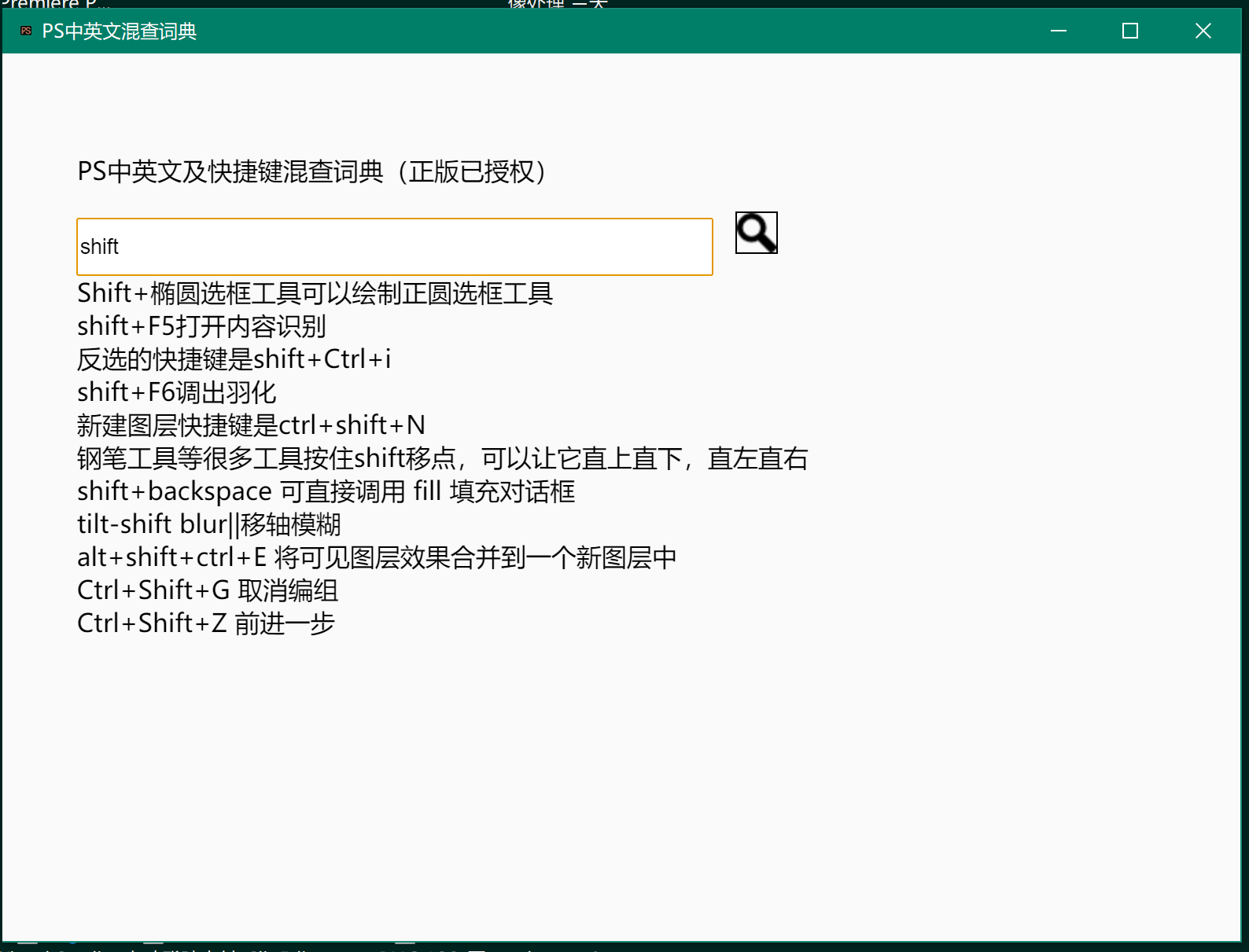The image size is (1249, 952).
Task: Close the PS中英文混查词典 window
Action: (1203, 31)
